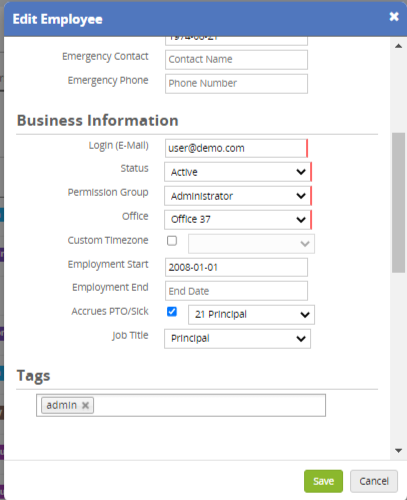This screenshot has height=500, width=407.
Task: Click the Employment Start date field
Action: pos(236,267)
